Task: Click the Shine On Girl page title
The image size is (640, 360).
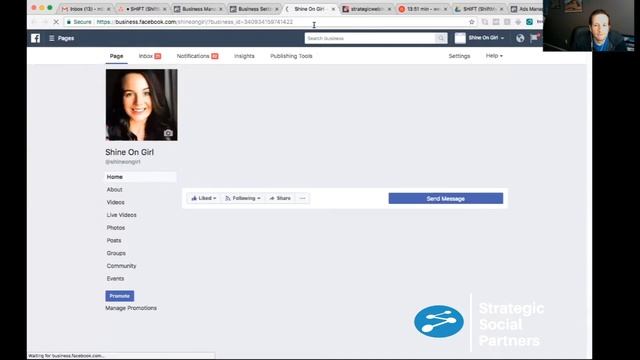Action: click(129, 152)
